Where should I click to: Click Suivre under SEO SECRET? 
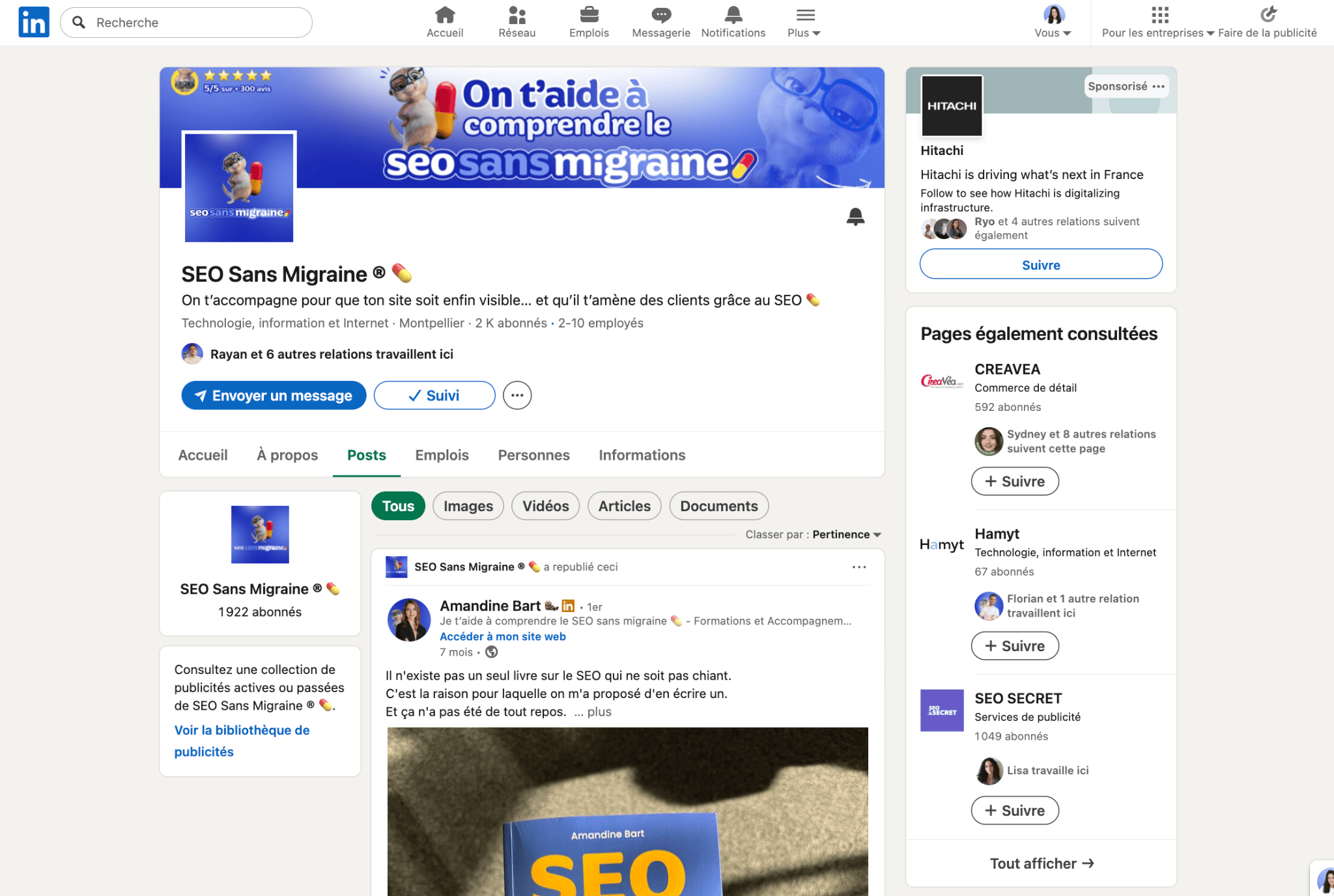pos(1015,810)
